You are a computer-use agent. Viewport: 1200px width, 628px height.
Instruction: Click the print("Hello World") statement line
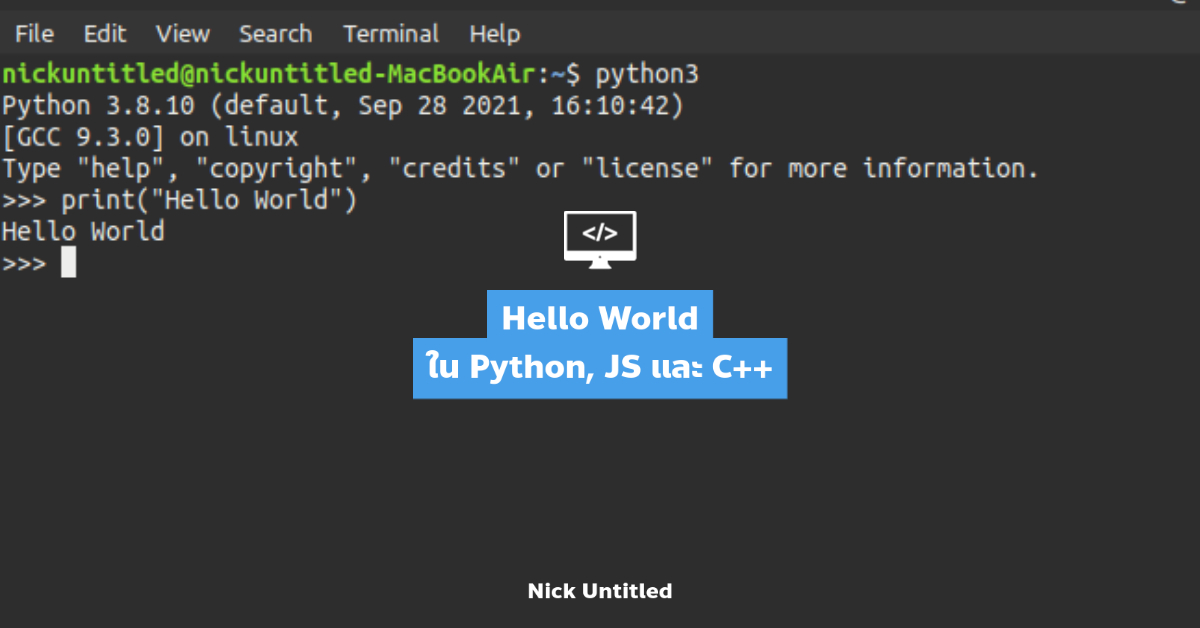click(x=209, y=200)
